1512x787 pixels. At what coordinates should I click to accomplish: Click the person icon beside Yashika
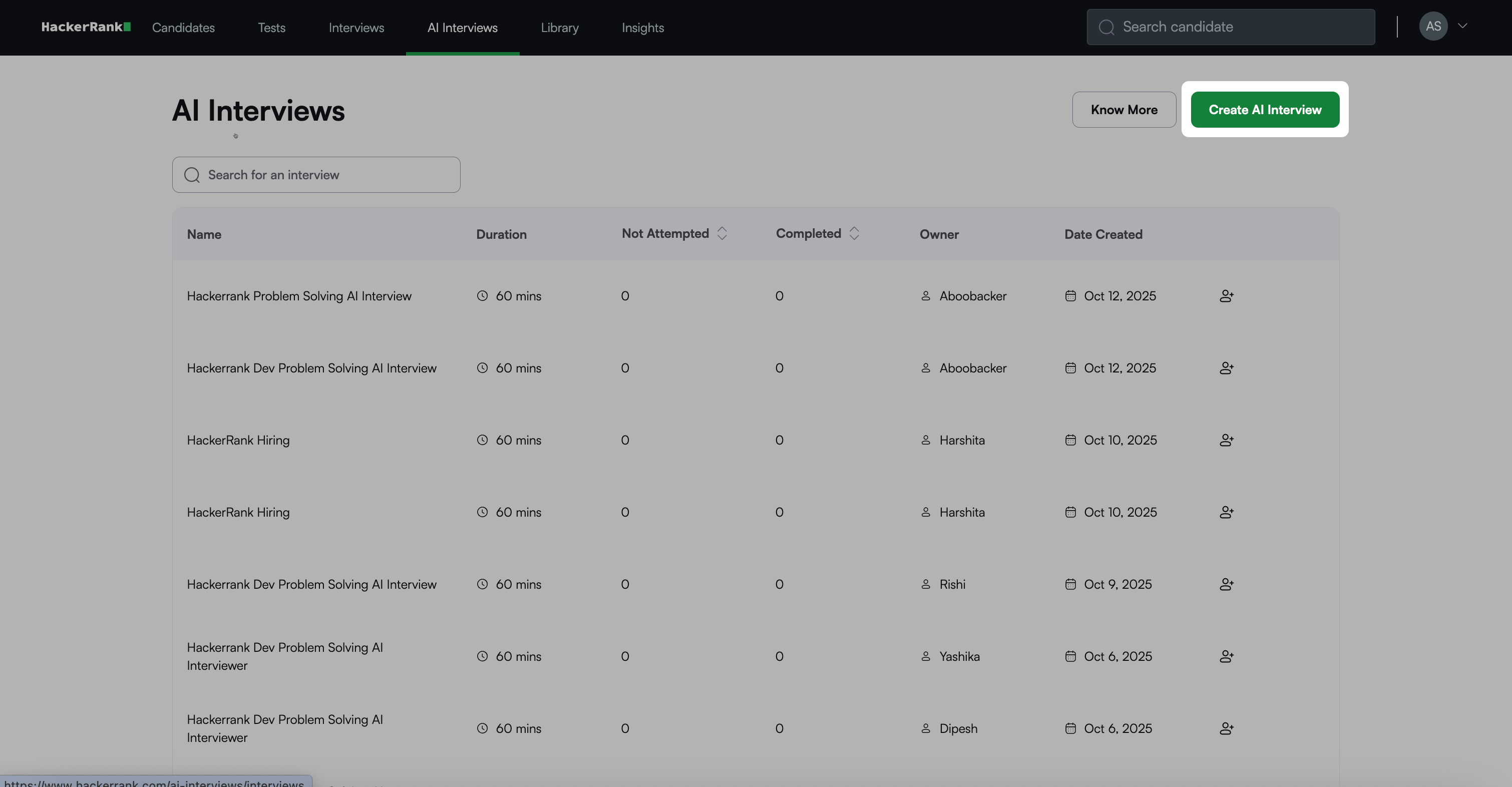pyautogui.click(x=926, y=657)
